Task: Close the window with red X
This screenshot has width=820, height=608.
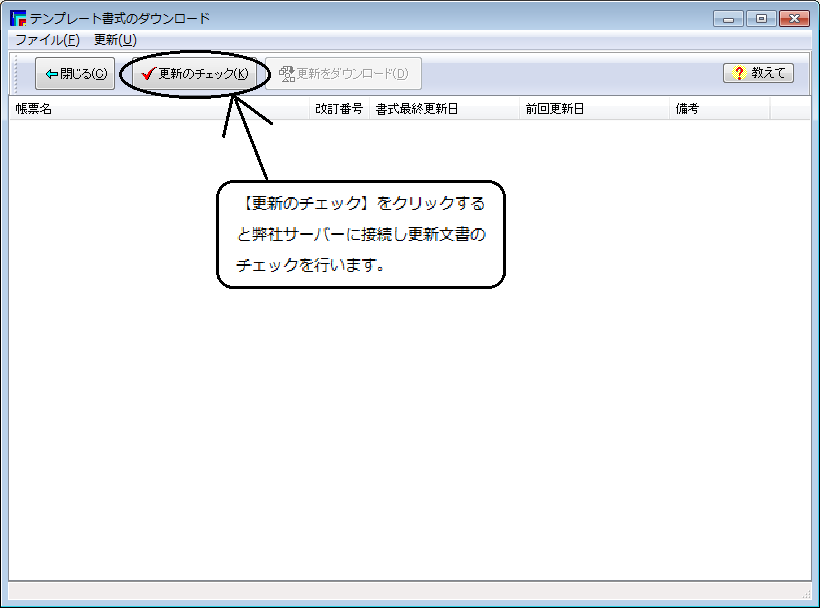Action: pyautogui.click(x=793, y=18)
